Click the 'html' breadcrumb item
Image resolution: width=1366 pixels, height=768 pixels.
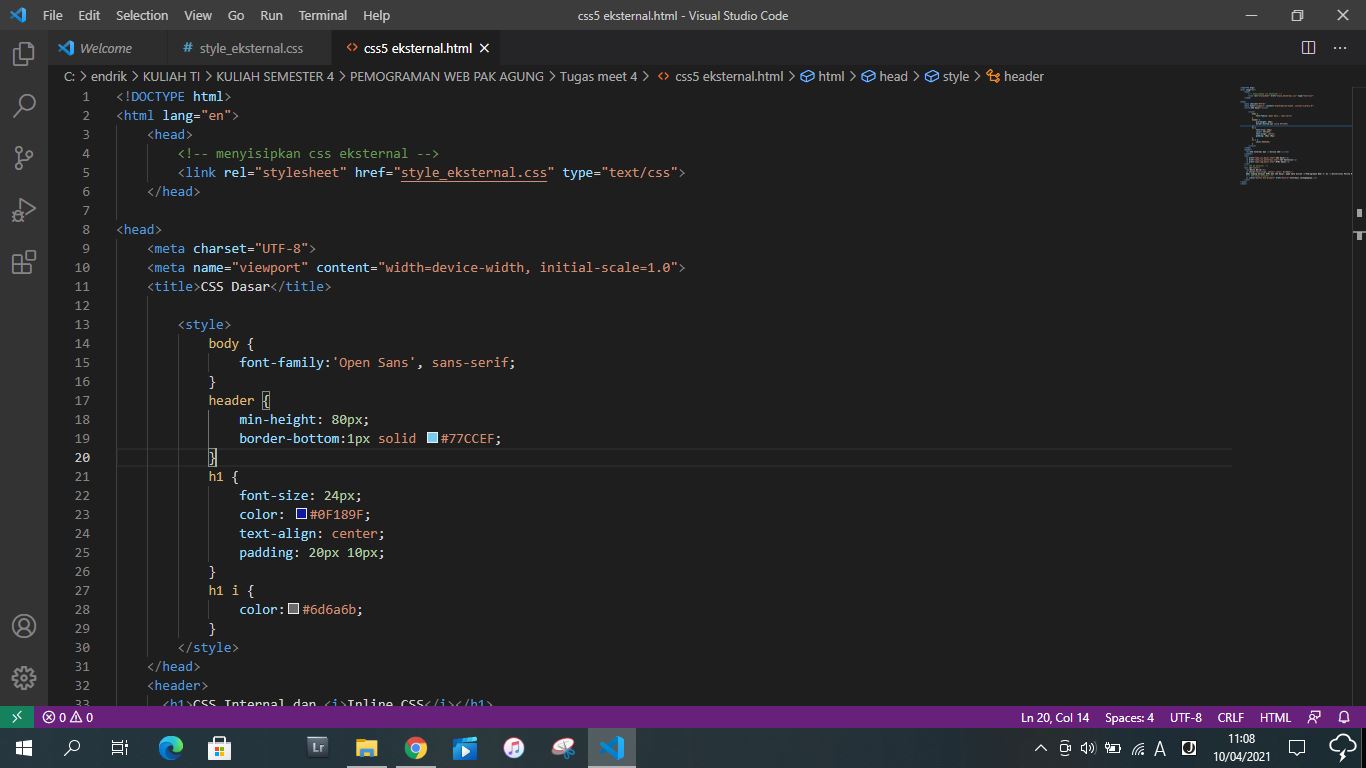pyautogui.click(x=822, y=76)
